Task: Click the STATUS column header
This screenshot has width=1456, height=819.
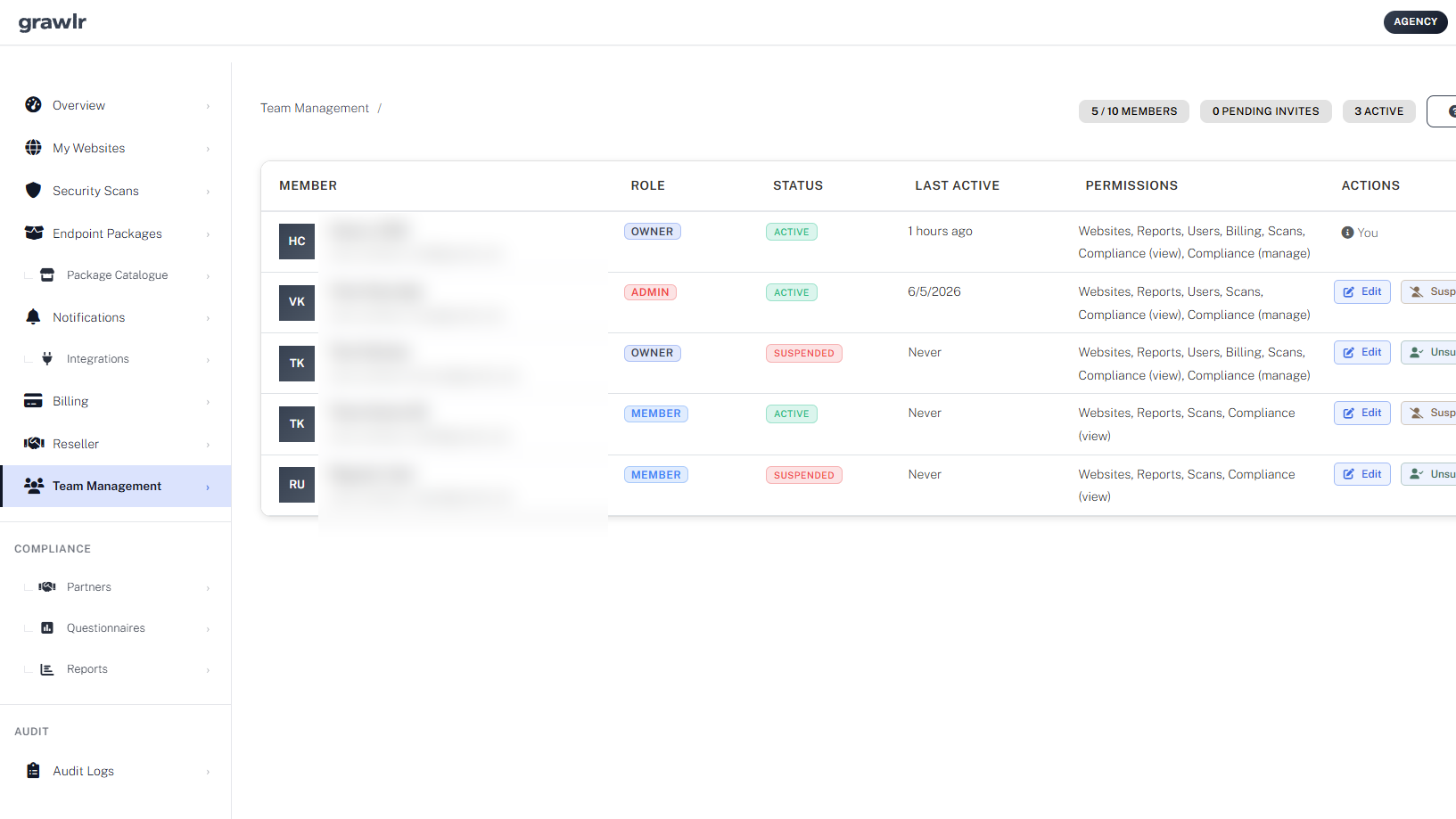Action: click(797, 185)
